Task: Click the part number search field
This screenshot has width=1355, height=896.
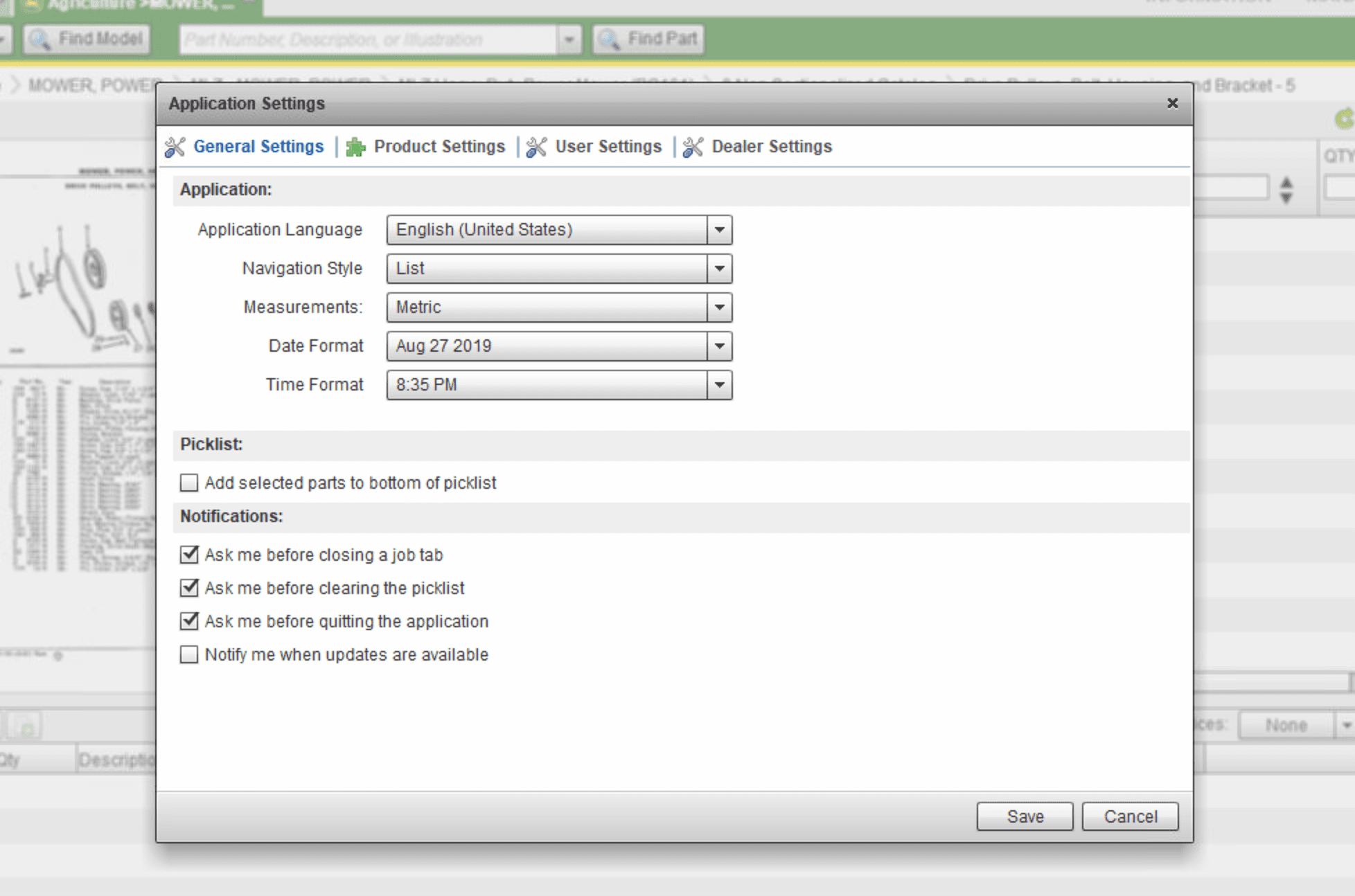Action: coord(367,39)
